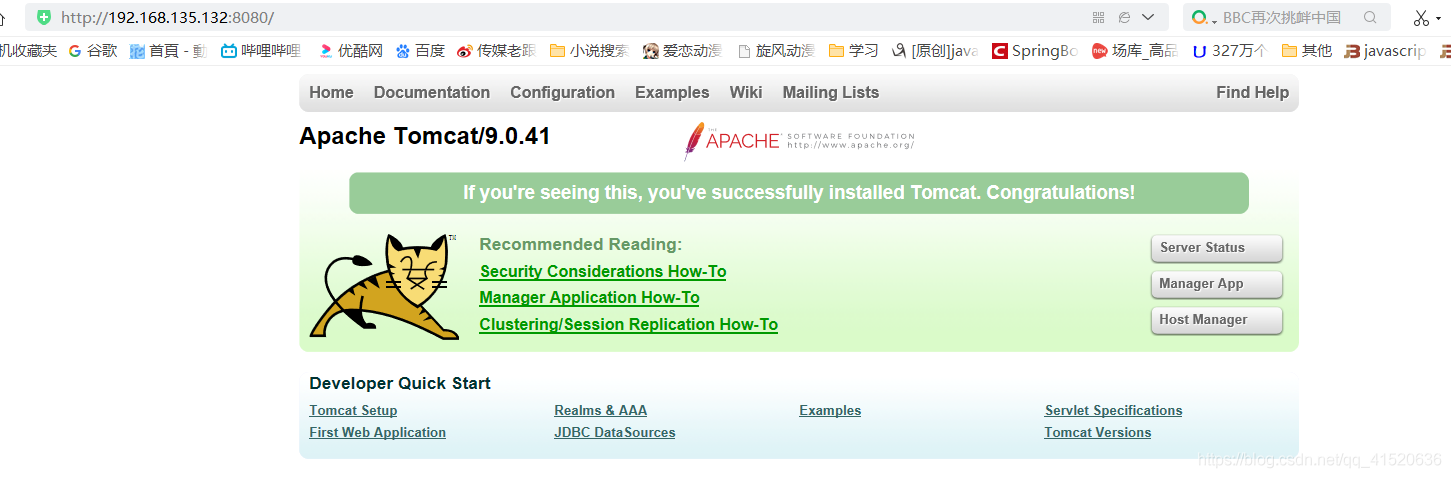Image resolution: width=1451 pixels, height=478 pixels.
Task: Click the Host Manager button
Action: [x=1216, y=320]
